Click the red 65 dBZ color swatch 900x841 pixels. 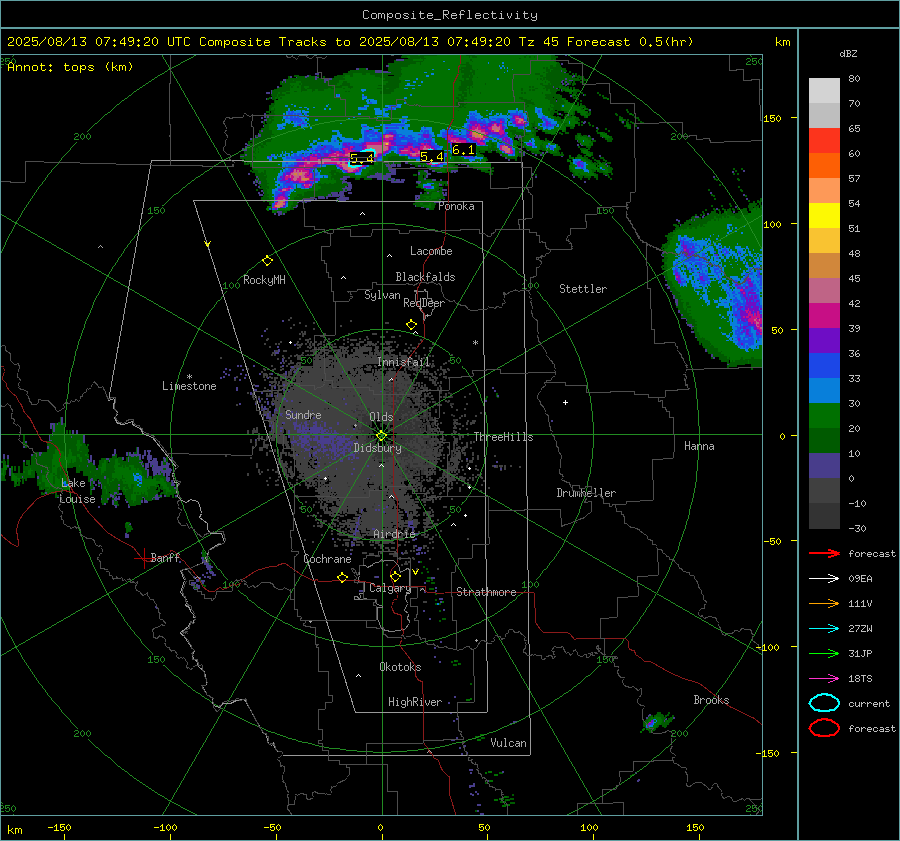pyautogui.click(x=824, y=140)
